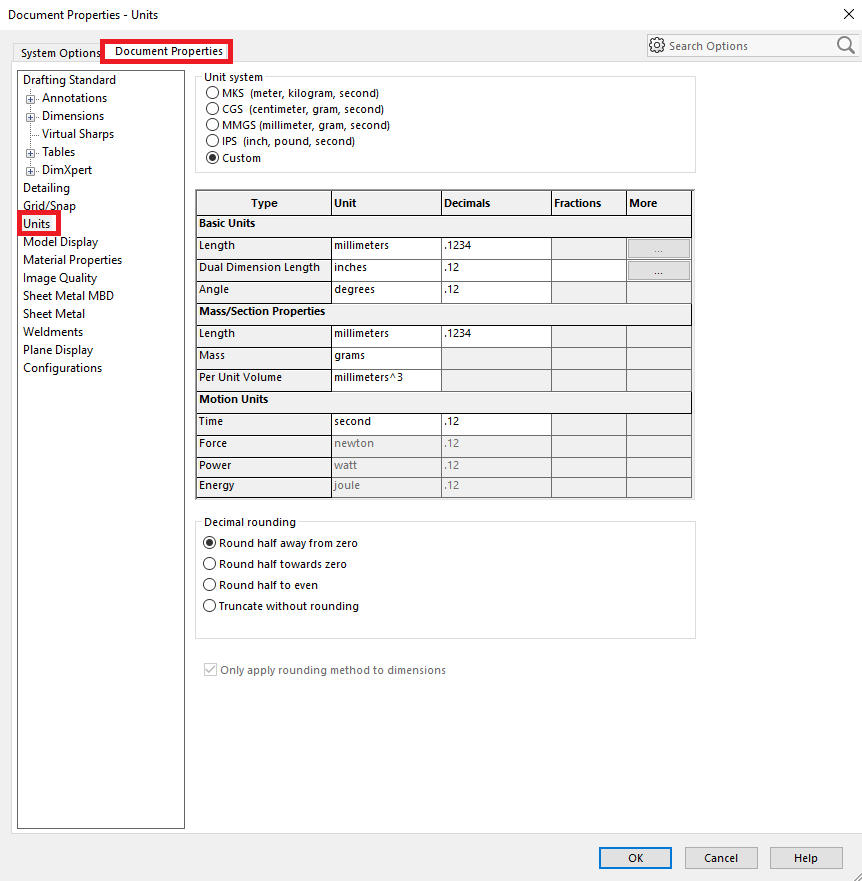Select Material Properties in the tree
Viewport: 862px width, 881px height.
coord(72,260)
